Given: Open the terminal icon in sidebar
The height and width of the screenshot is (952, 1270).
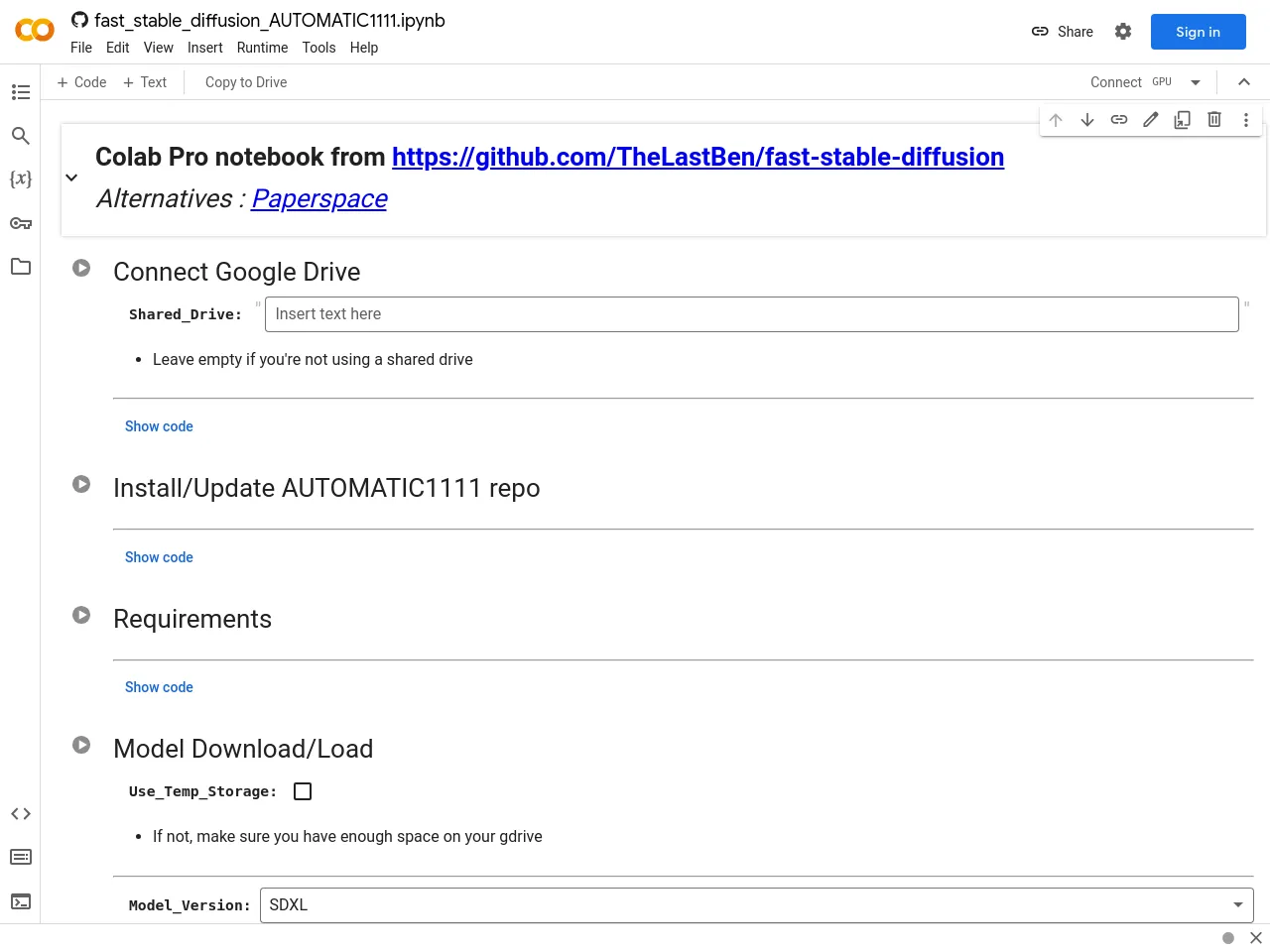Looking at the screenshot, I should (x=21, y=901).
